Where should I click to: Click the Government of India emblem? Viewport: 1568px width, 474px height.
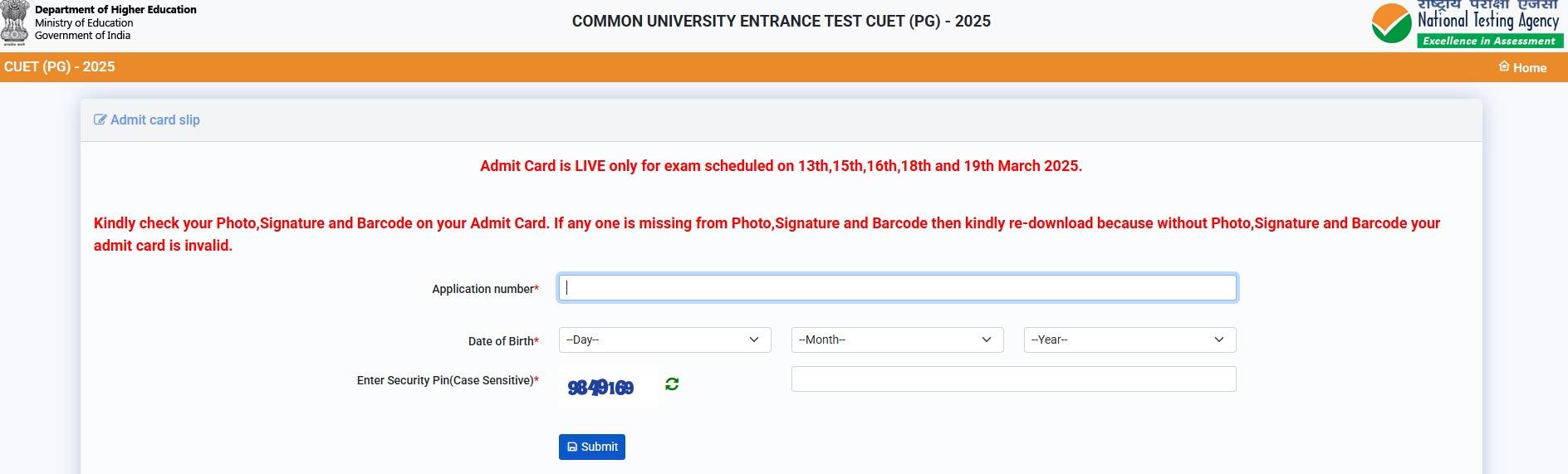pos(15,23)
